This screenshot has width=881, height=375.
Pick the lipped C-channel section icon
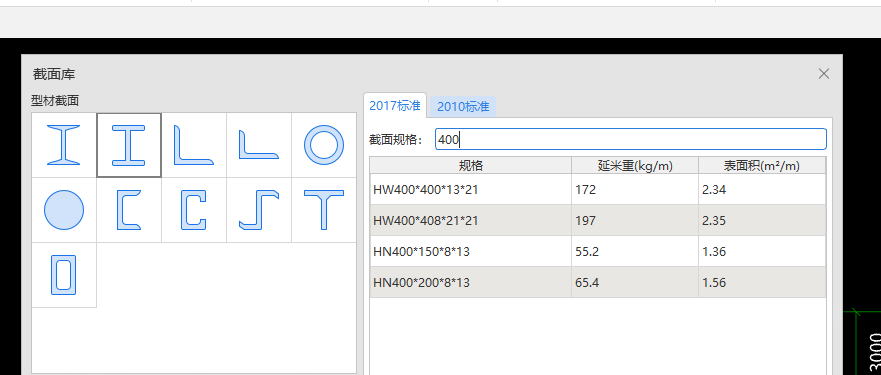[194, 210]
